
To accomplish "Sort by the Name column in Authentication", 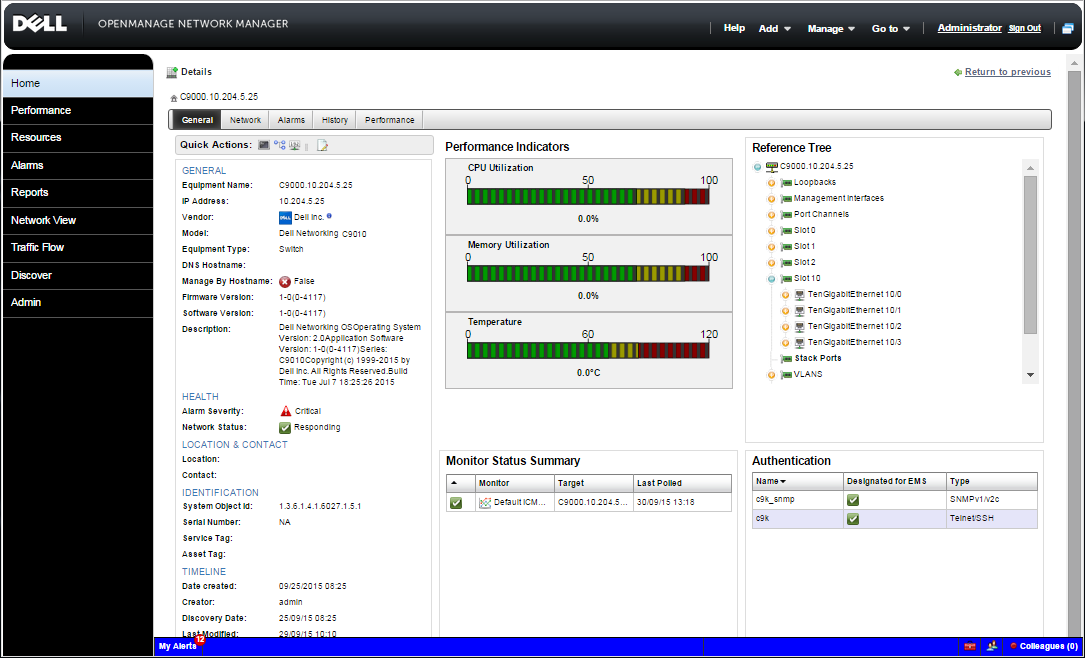I will [x=797, y=481].
